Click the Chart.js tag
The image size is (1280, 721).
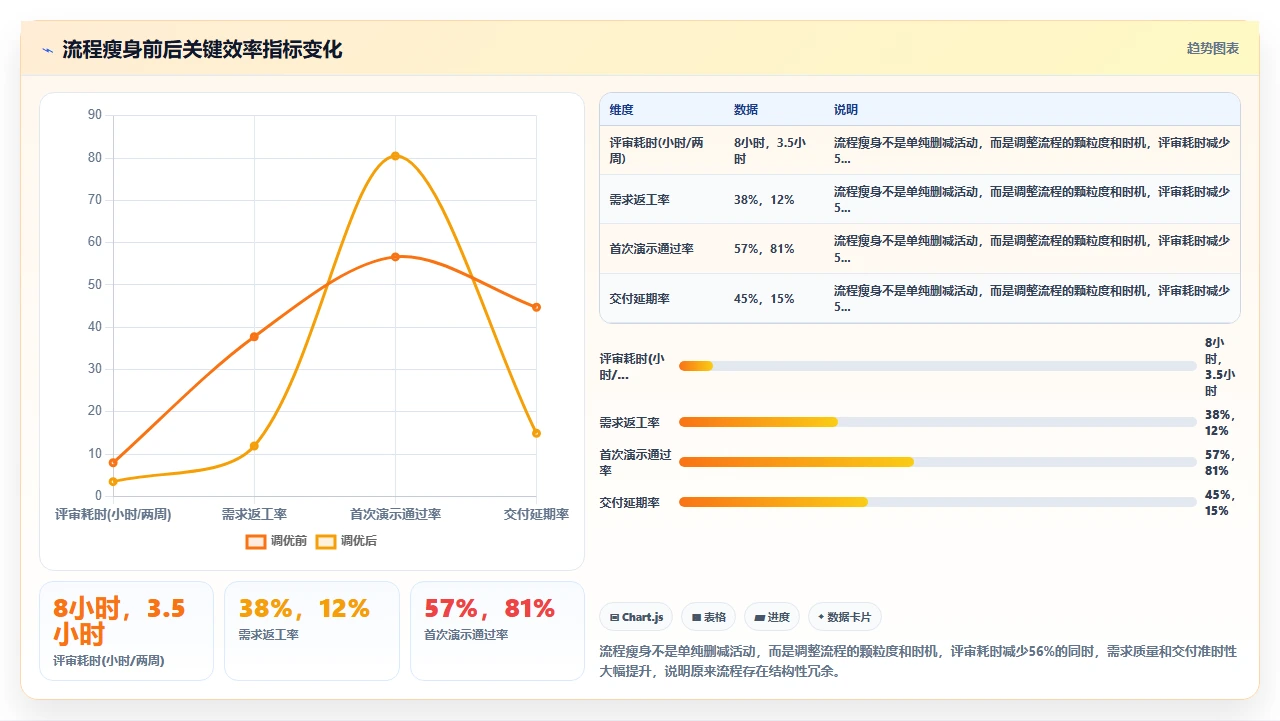(637, 617)
